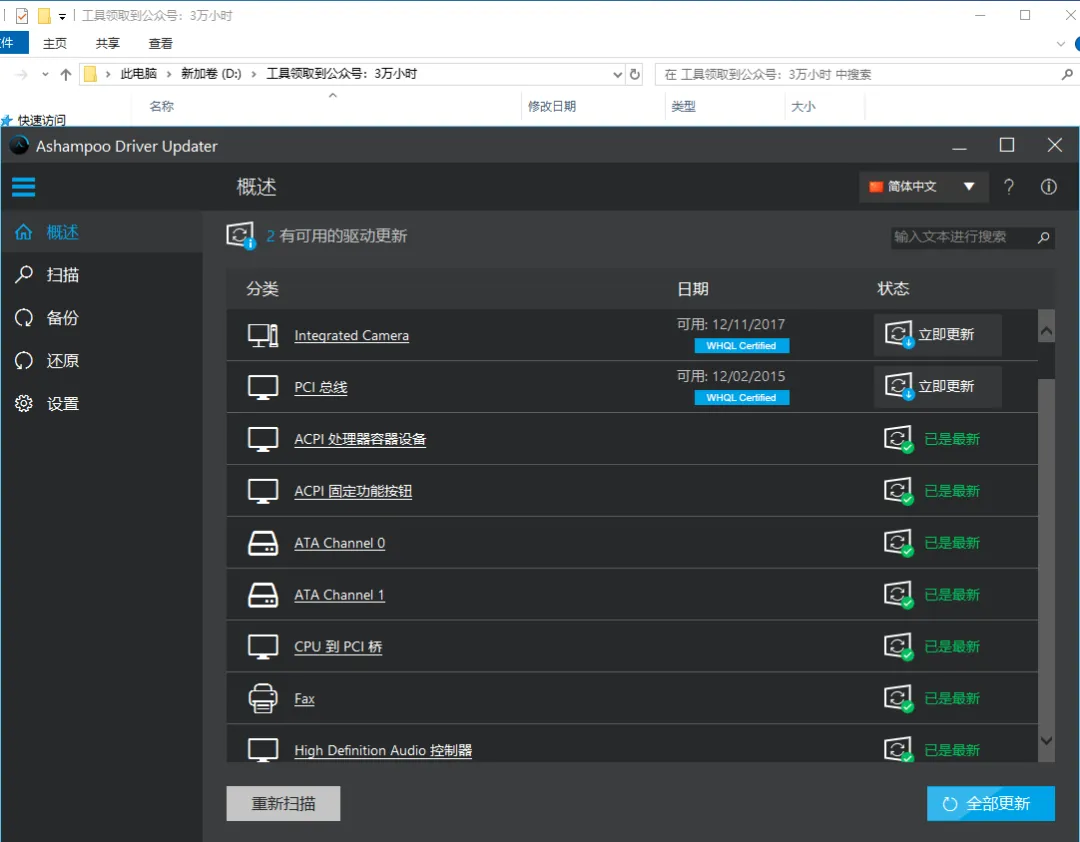Image resolution: width=1080 pixels, height=842 pixels.
Task: Expand the 新加卷 (D:) breadcrumb chevron
Action: [253, 74]
